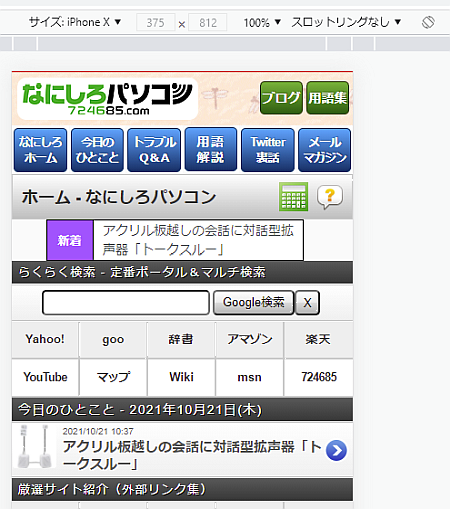Screen dimensions: 450x509
Task: Select the goo portal cell
Action: pos(113,339)
